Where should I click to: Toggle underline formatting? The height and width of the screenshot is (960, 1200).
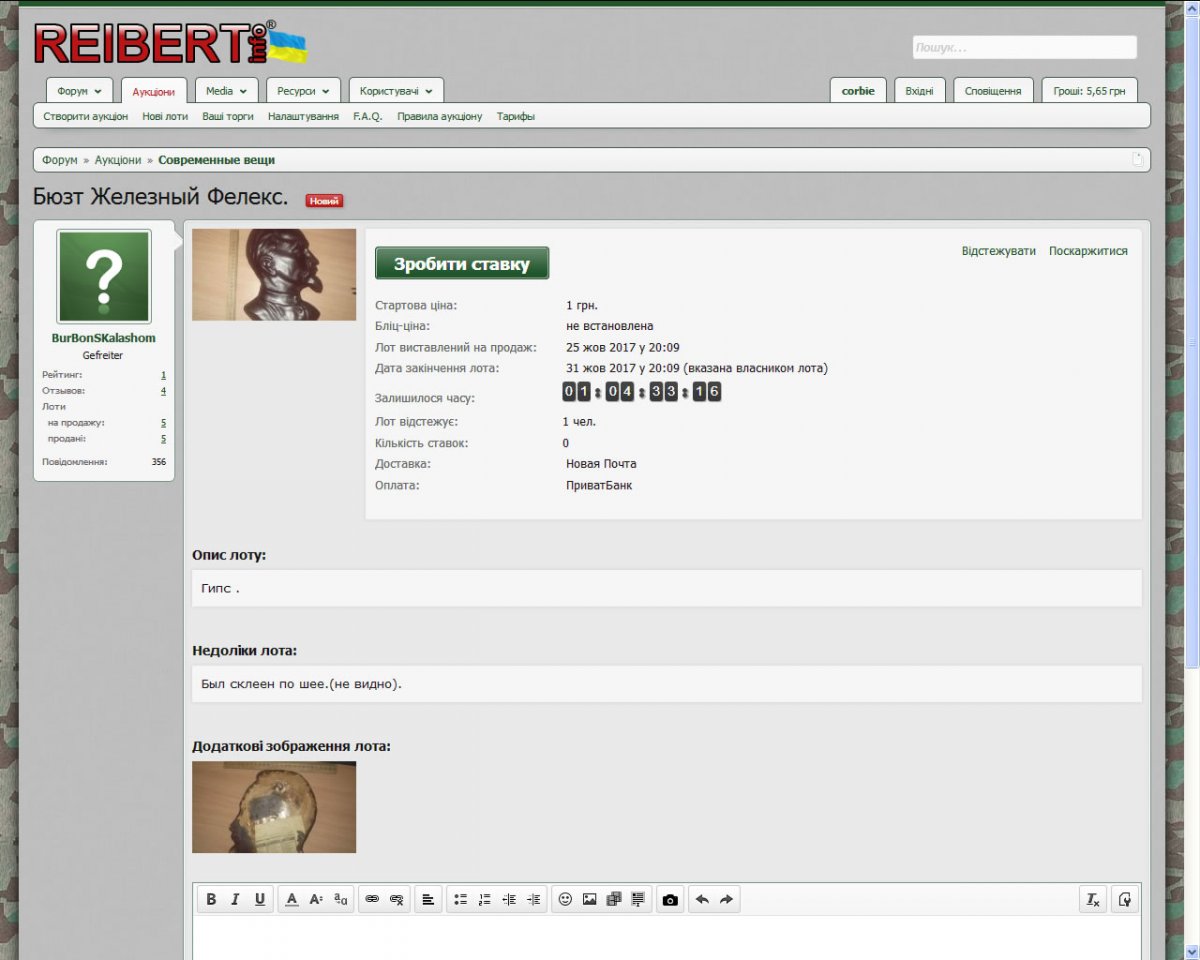click(x=260, y=900)
